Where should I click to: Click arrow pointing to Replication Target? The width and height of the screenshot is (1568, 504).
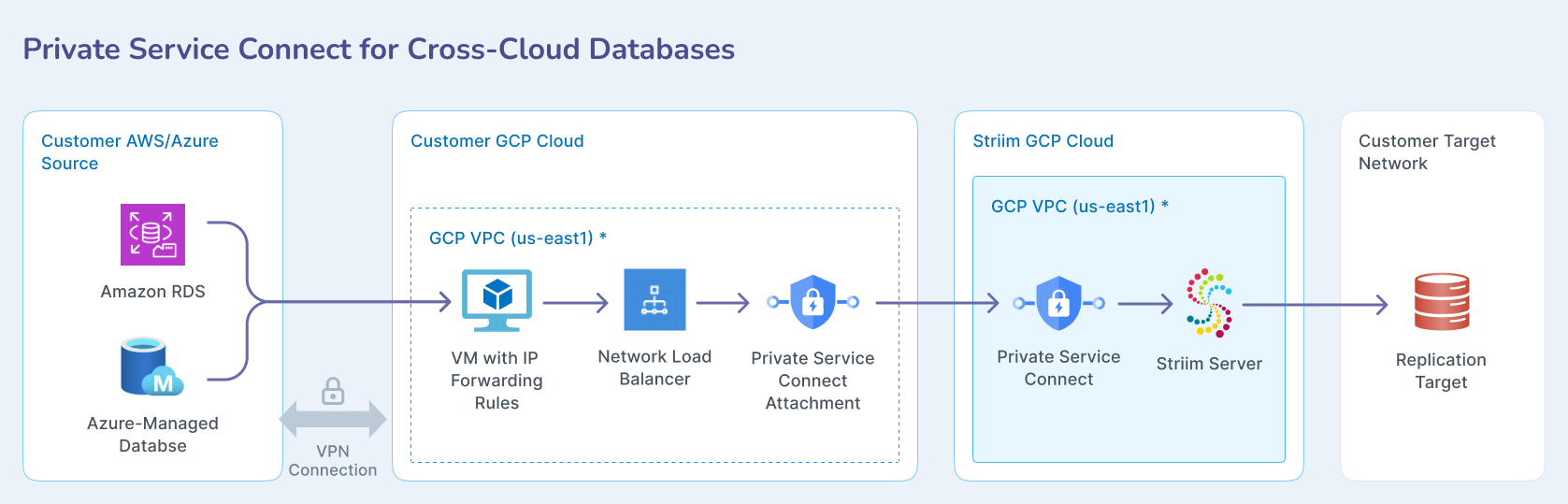pyautogui.click(x=1314, y=305)
